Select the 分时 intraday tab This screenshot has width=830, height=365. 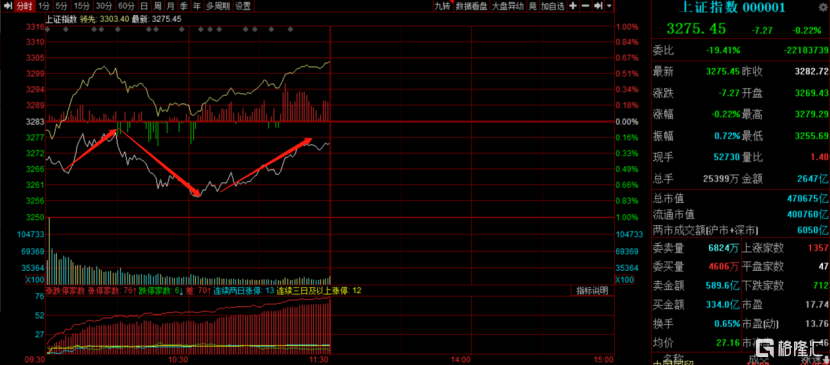click(x=24, y=6)
